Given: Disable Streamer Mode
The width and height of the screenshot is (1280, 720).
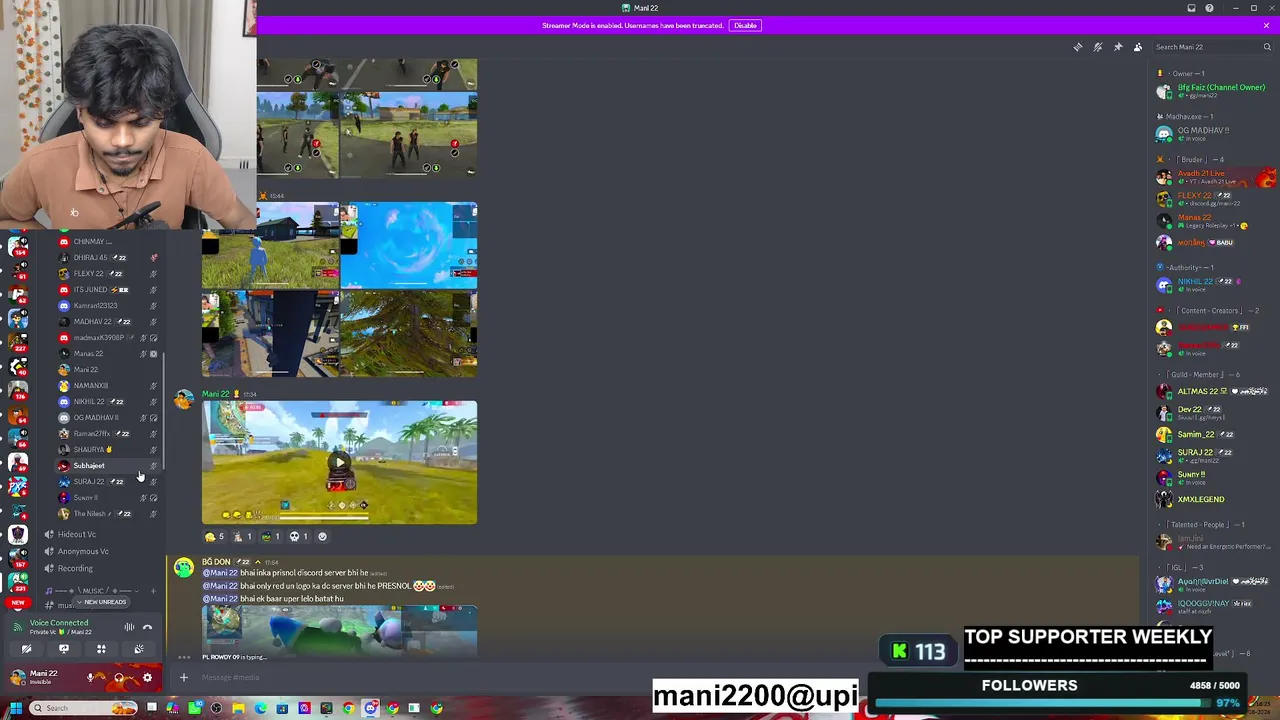Looking at the screenshot, I should (745, 25).
